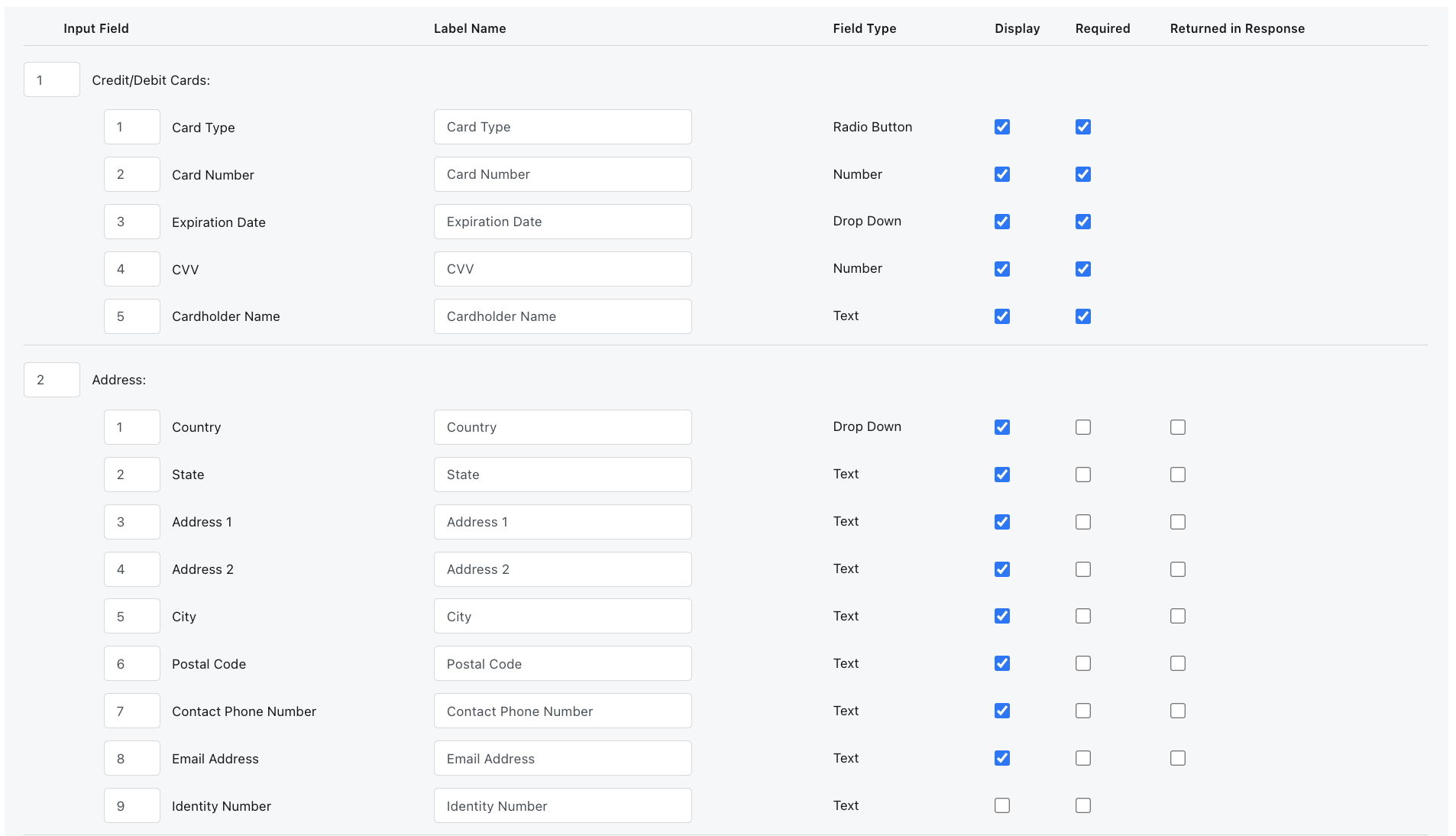Edit the Postal Code label name field
The height and width of the screenshot is (836, 1456).
click(563, 663)
